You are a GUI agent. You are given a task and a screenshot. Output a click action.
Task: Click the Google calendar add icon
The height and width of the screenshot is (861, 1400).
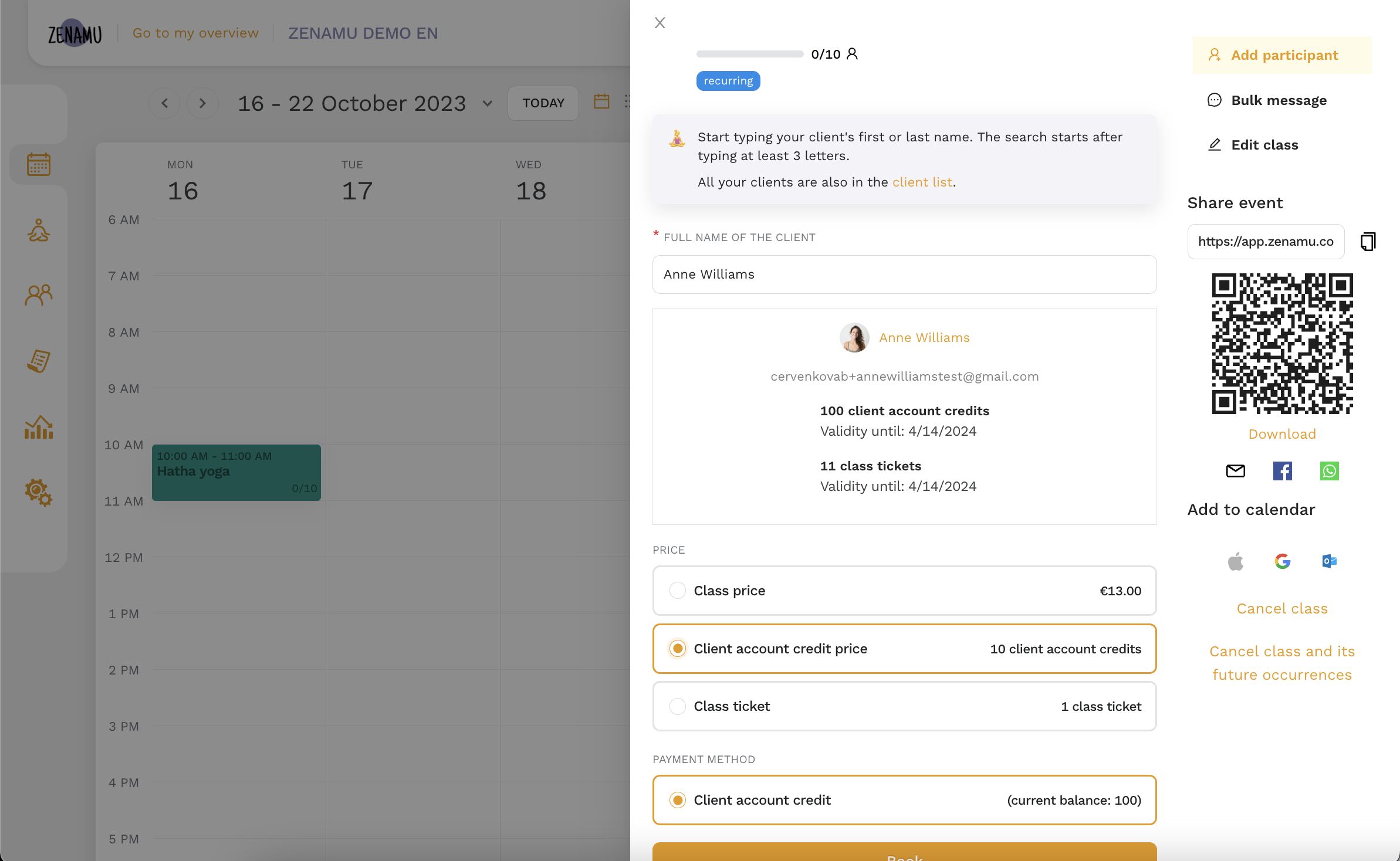point(1283,561)
